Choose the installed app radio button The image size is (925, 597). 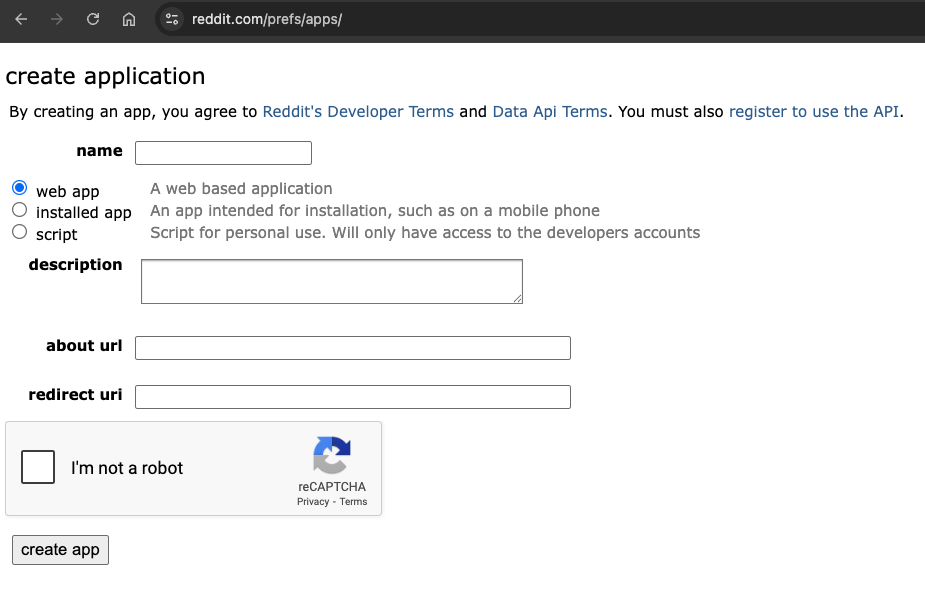[x=20, y=210]
